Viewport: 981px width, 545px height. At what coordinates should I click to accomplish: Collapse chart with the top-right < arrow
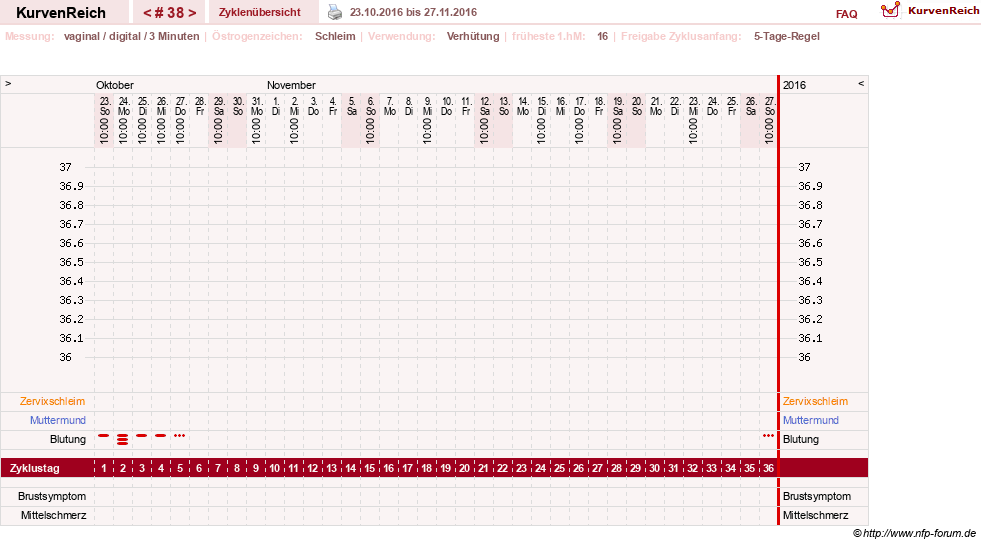[x=861, y=84]
